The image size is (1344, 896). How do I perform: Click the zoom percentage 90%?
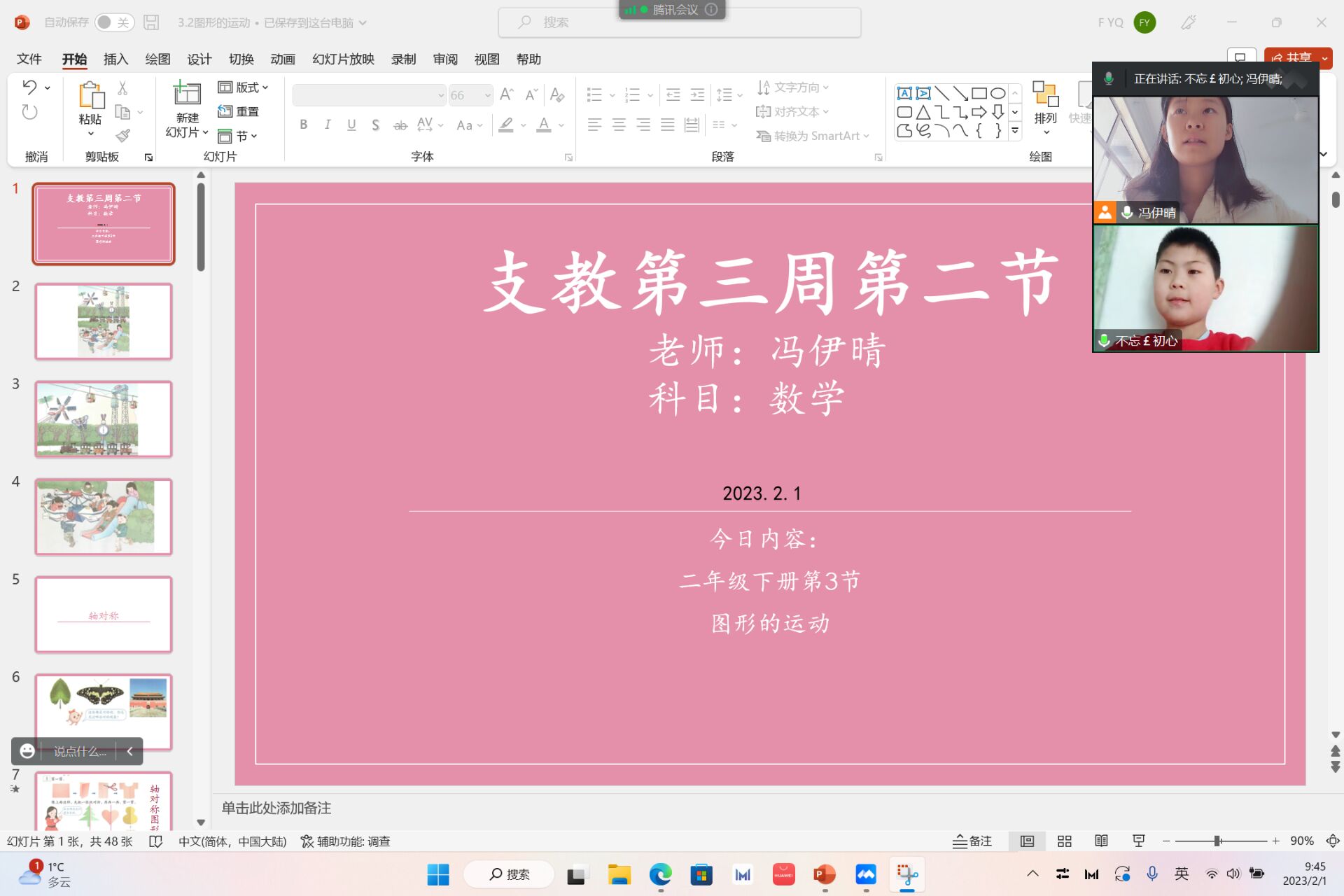1302,841
